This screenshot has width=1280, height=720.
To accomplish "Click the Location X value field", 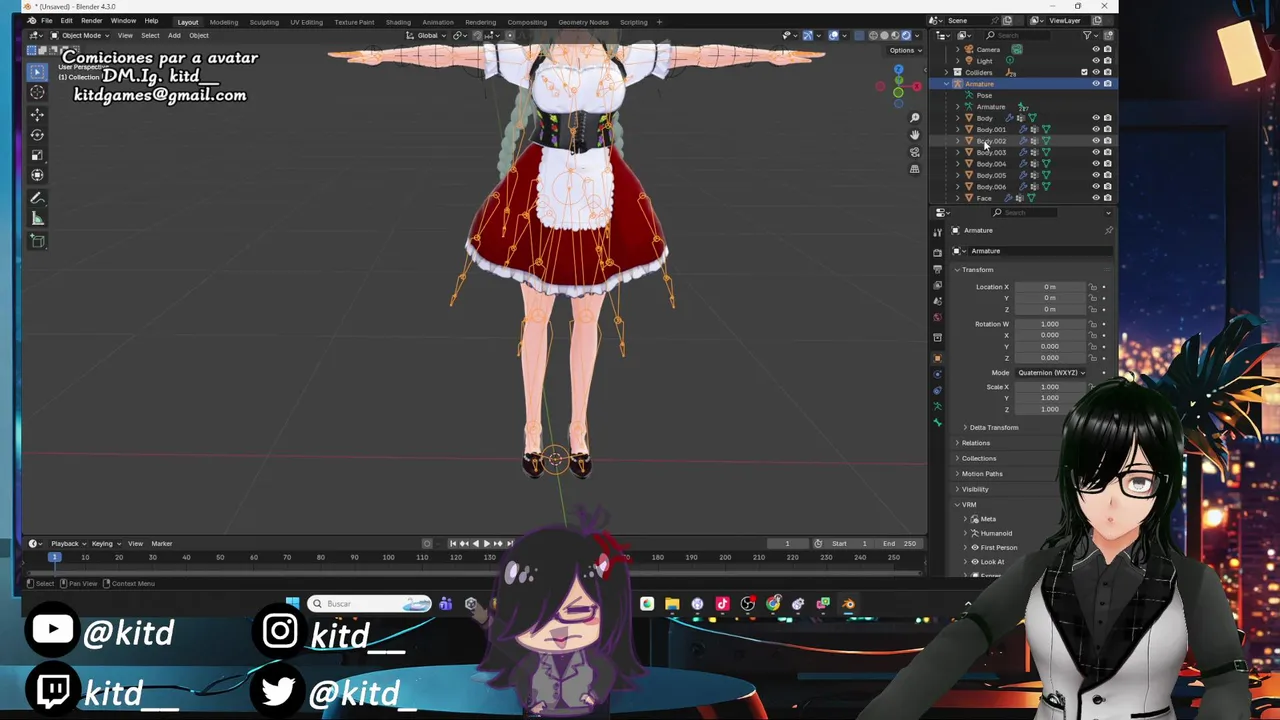I will pos(1050,287).
